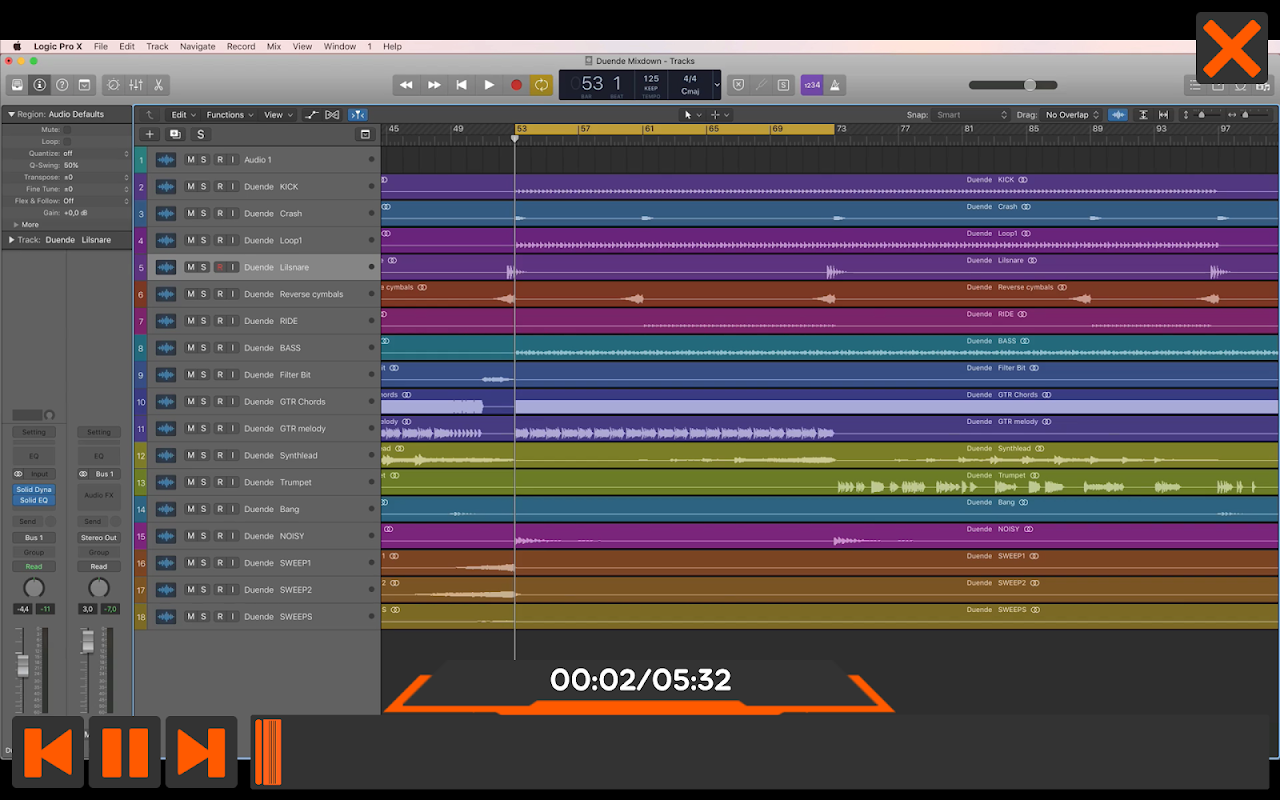Mute the Duende KICK track
This screenshot has height=800, width=1280.
tap(190, 187)
